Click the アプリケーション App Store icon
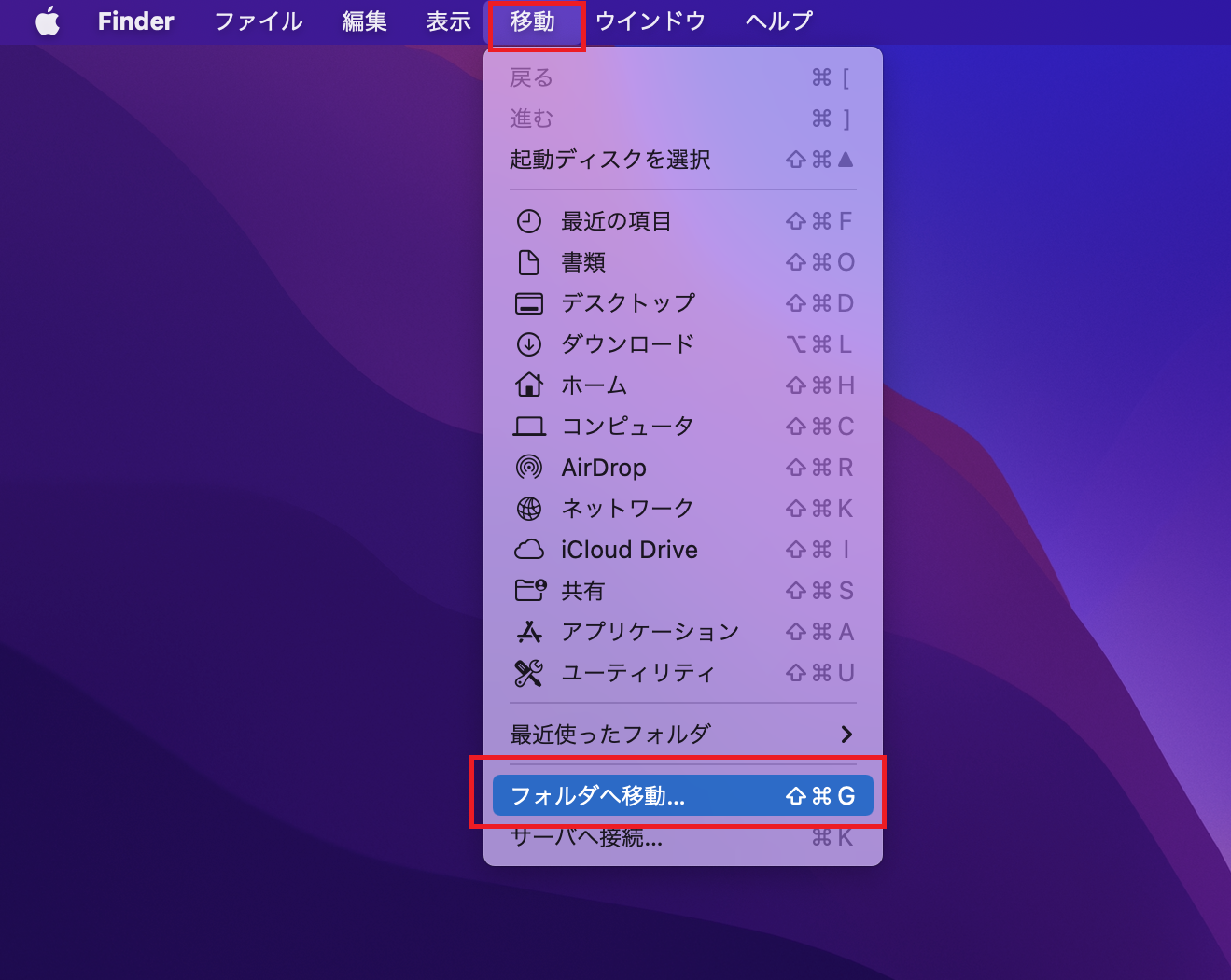Screen dimensions: 1231x980 529,632
